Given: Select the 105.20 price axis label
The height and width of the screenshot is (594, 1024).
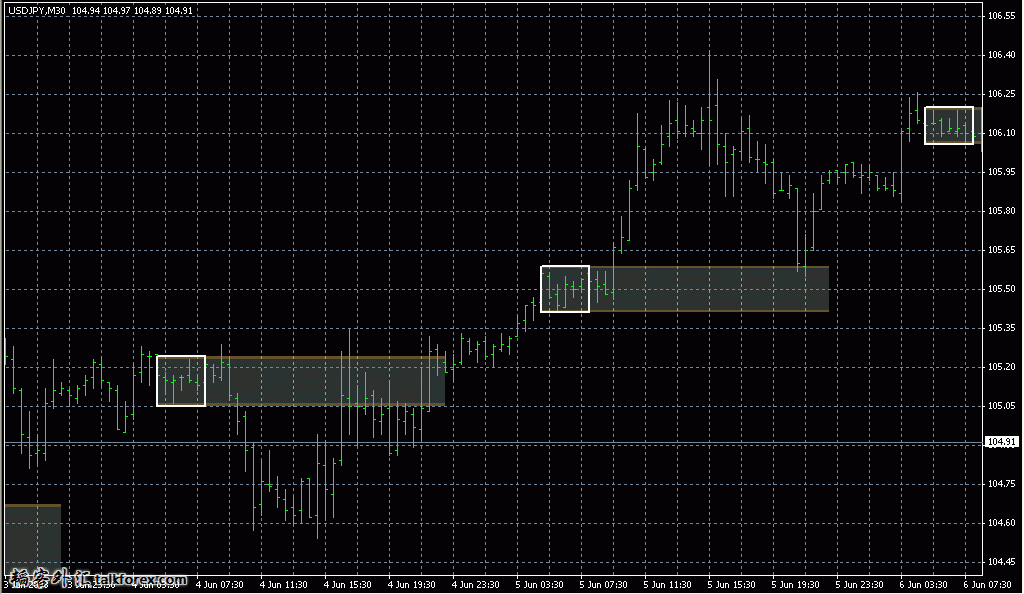Looking at the screenshot, I should (1001, 367).
